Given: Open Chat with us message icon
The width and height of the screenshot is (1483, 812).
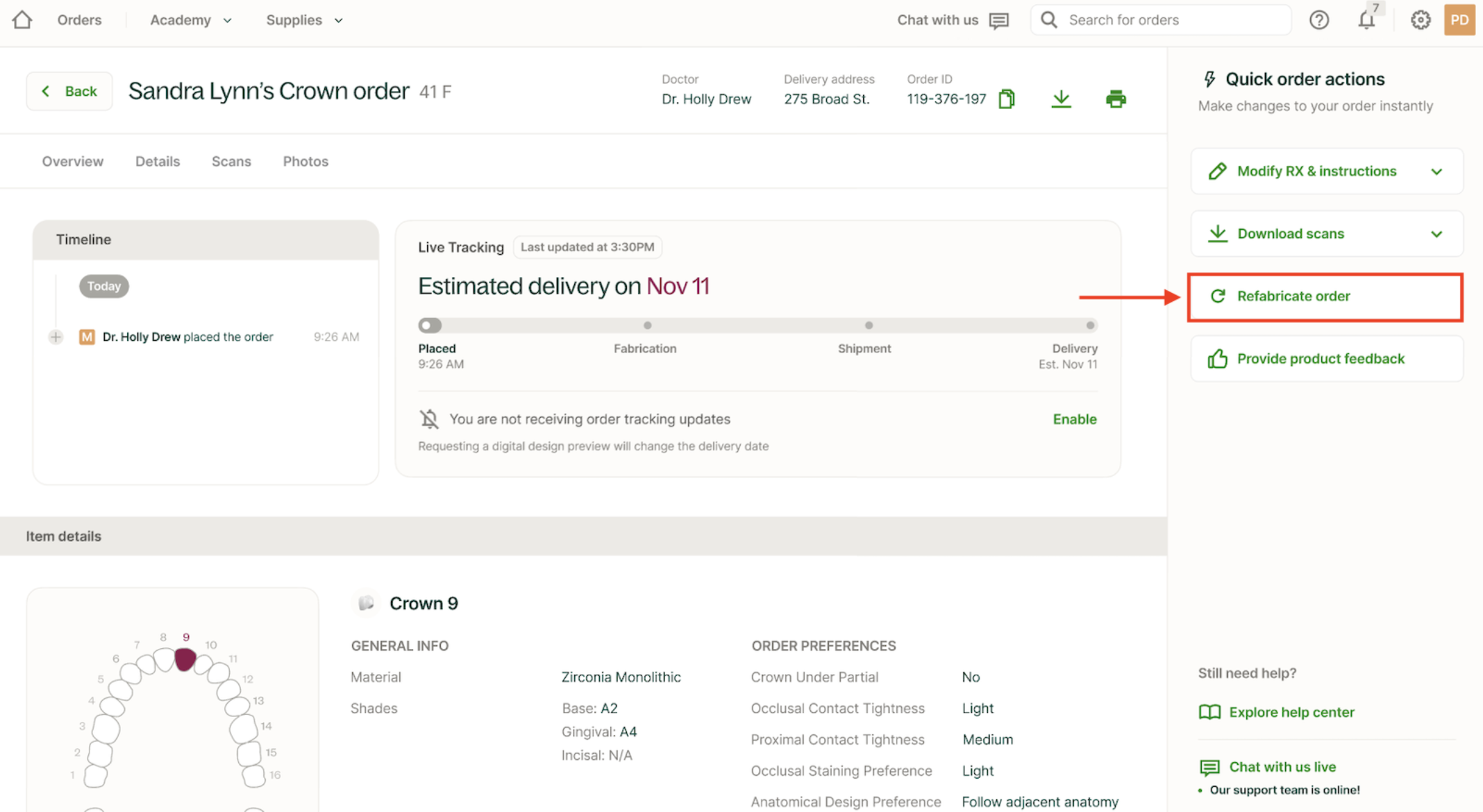Looking at the screenshot, I should tap(999, 20).
